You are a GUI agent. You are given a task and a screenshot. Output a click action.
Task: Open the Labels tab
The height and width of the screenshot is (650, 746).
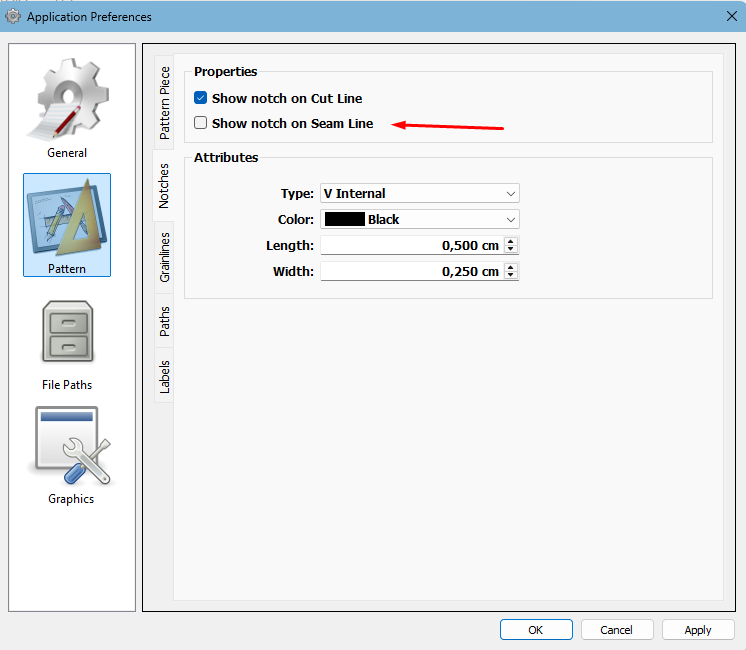coord(165,376)
